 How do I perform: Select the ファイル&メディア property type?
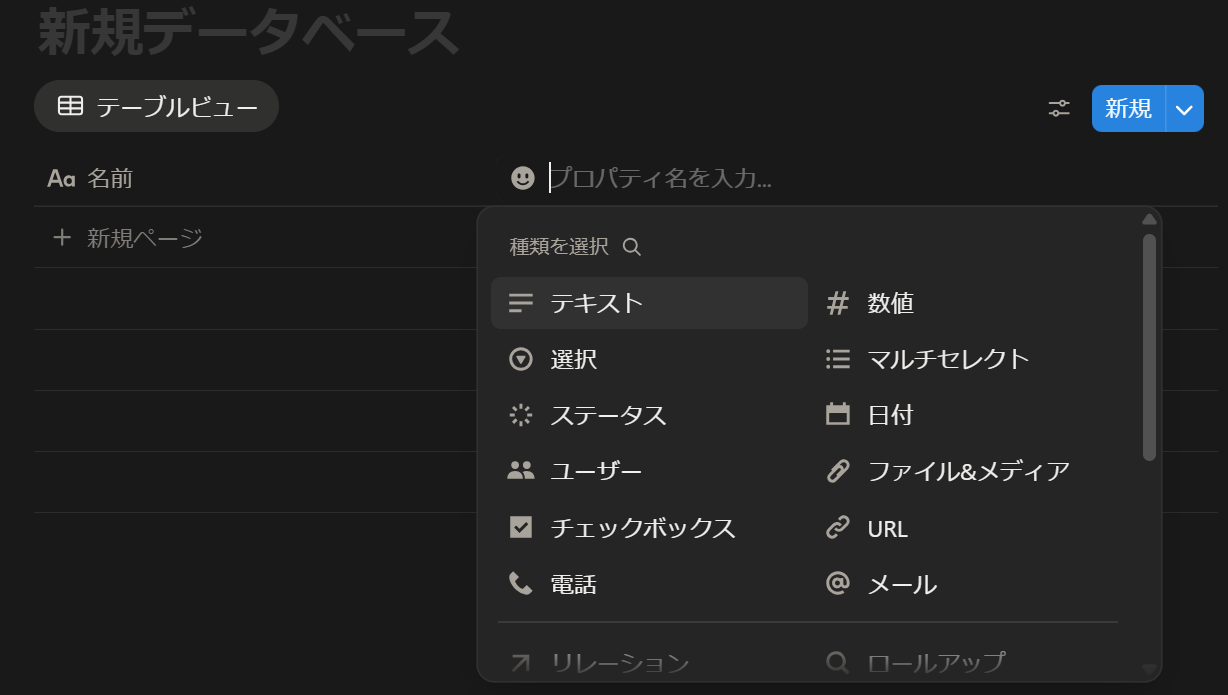pos(966,471)
